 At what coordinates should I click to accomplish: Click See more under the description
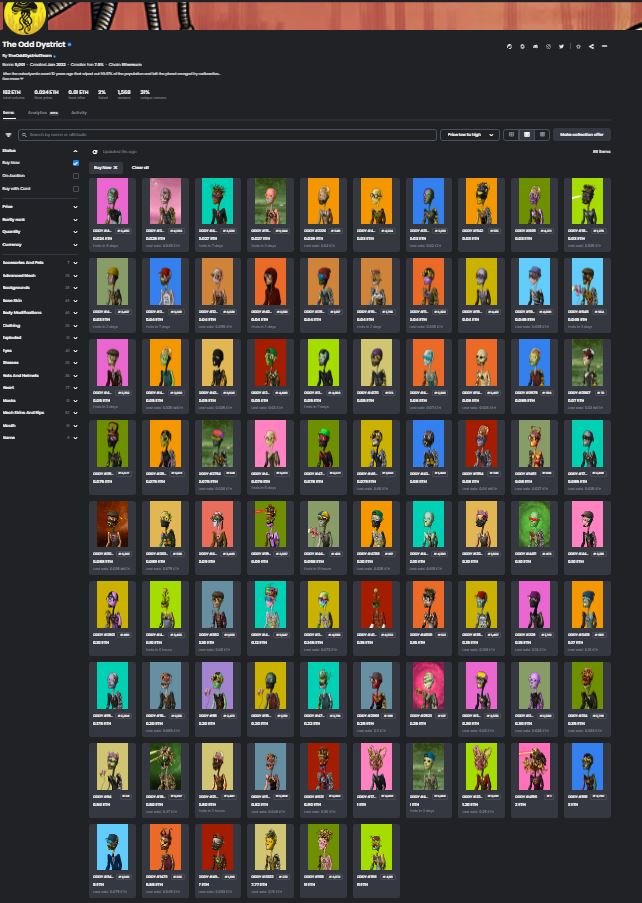point(12,78)
